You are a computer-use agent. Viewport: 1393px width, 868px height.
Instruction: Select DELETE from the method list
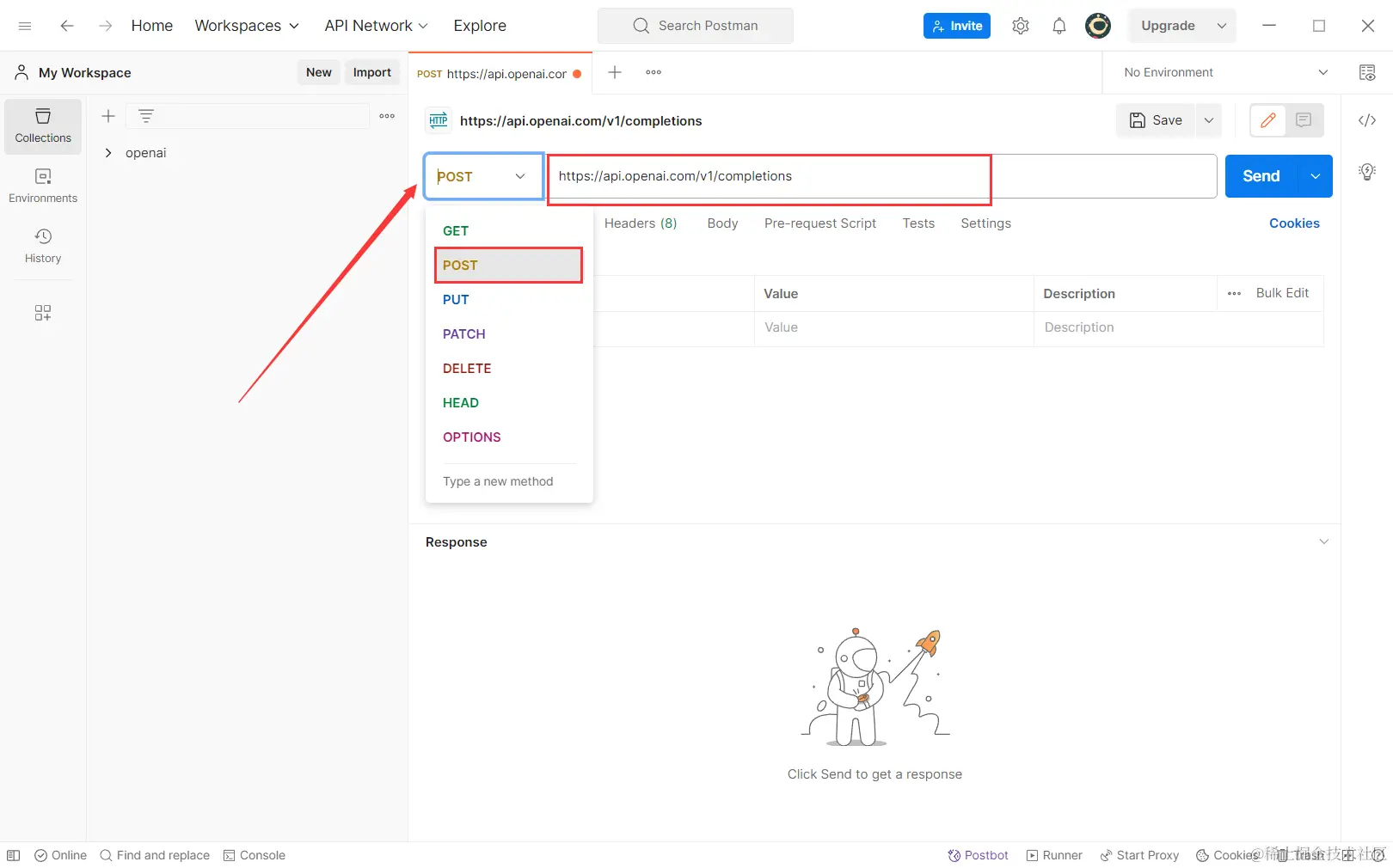[x=509, y=369]
